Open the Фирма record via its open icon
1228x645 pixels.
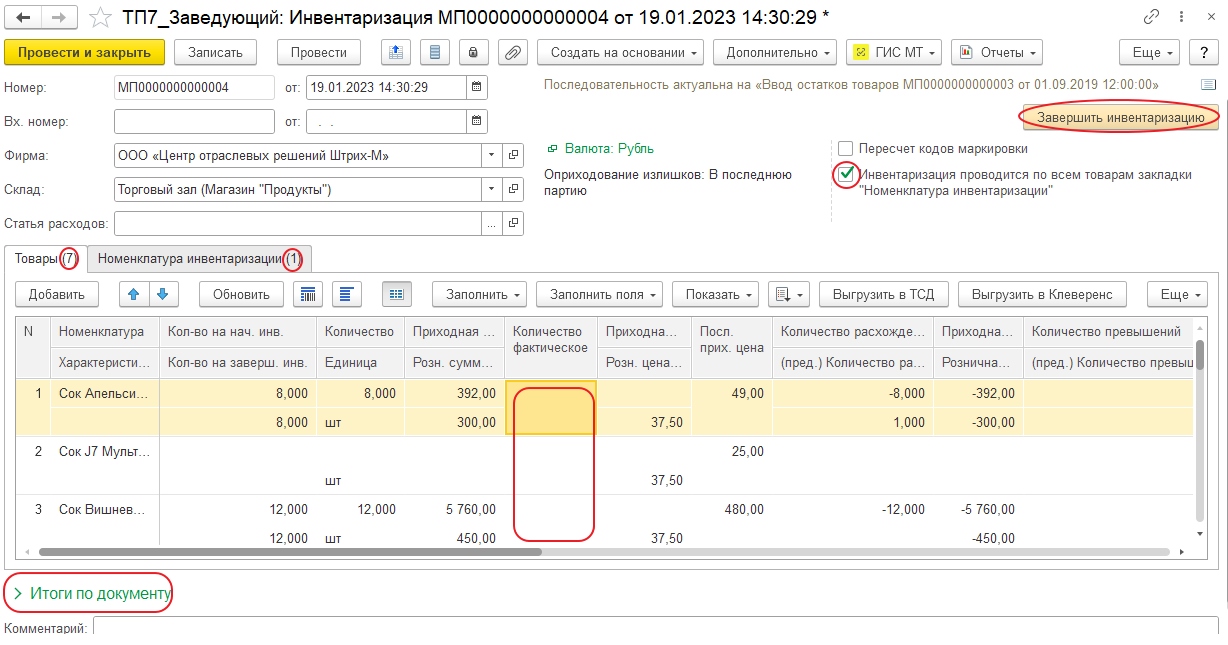pos(514,155)
